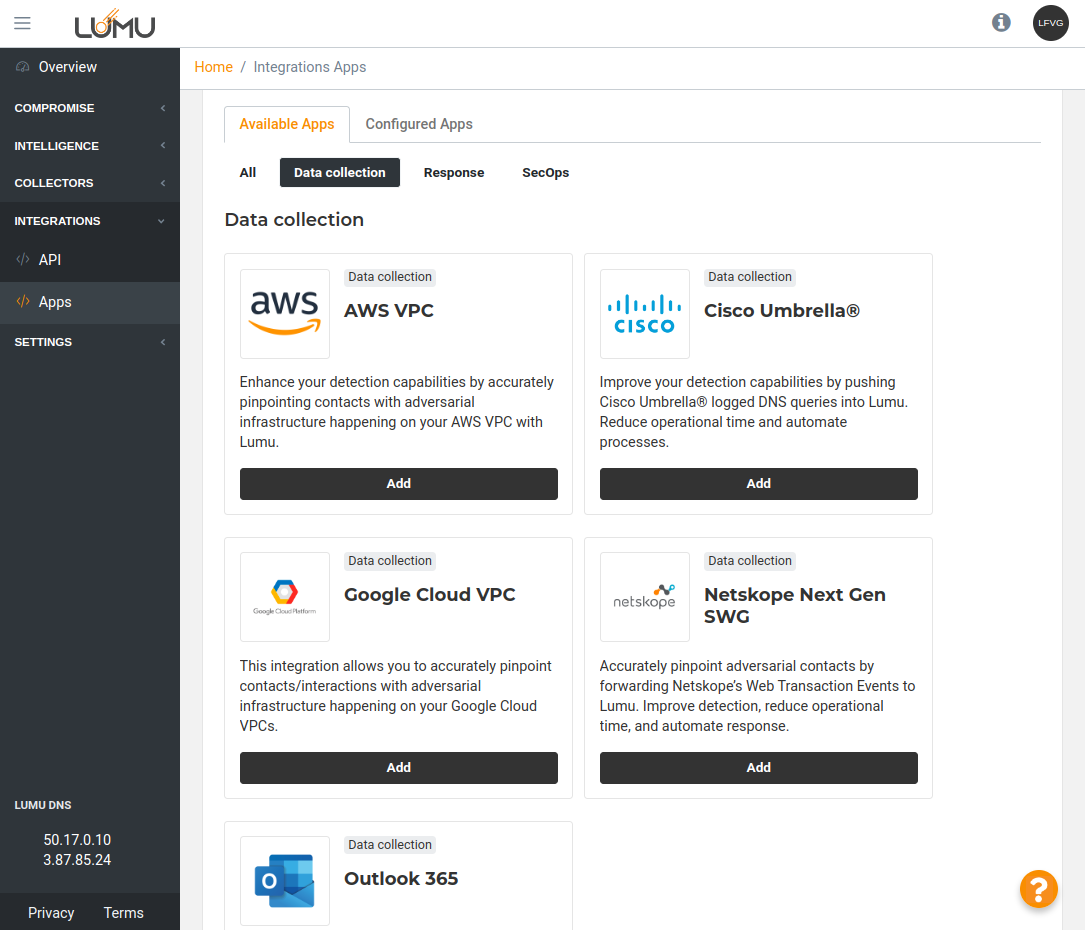
Task: Click the Google Cloud Platform logo icon
Action: point(285,597)
